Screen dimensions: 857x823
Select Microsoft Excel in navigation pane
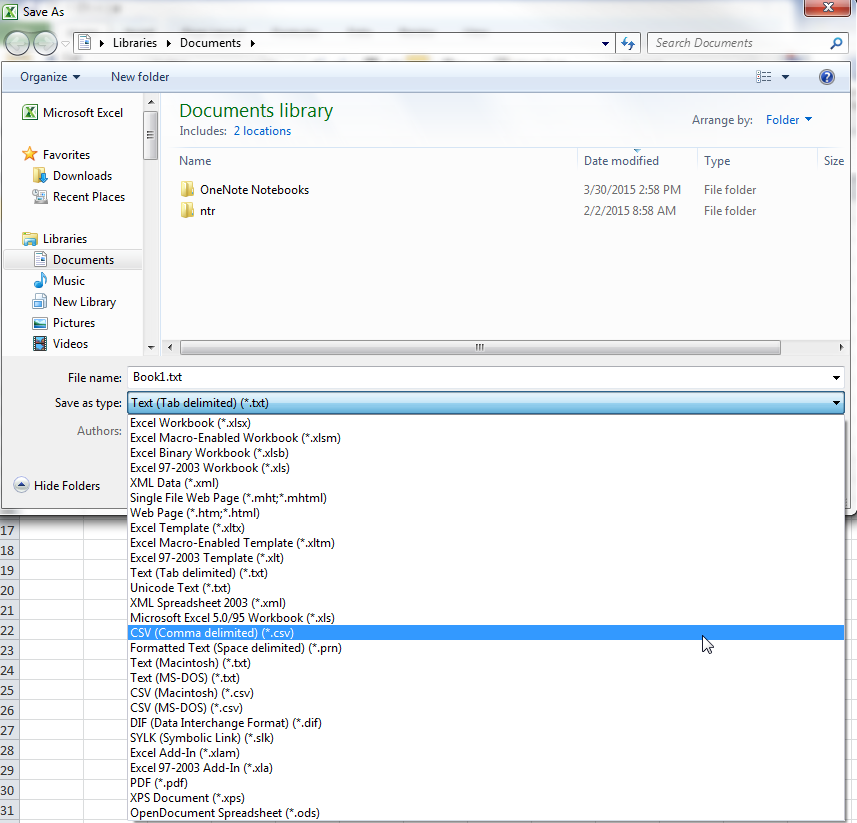tap(72, 113)
